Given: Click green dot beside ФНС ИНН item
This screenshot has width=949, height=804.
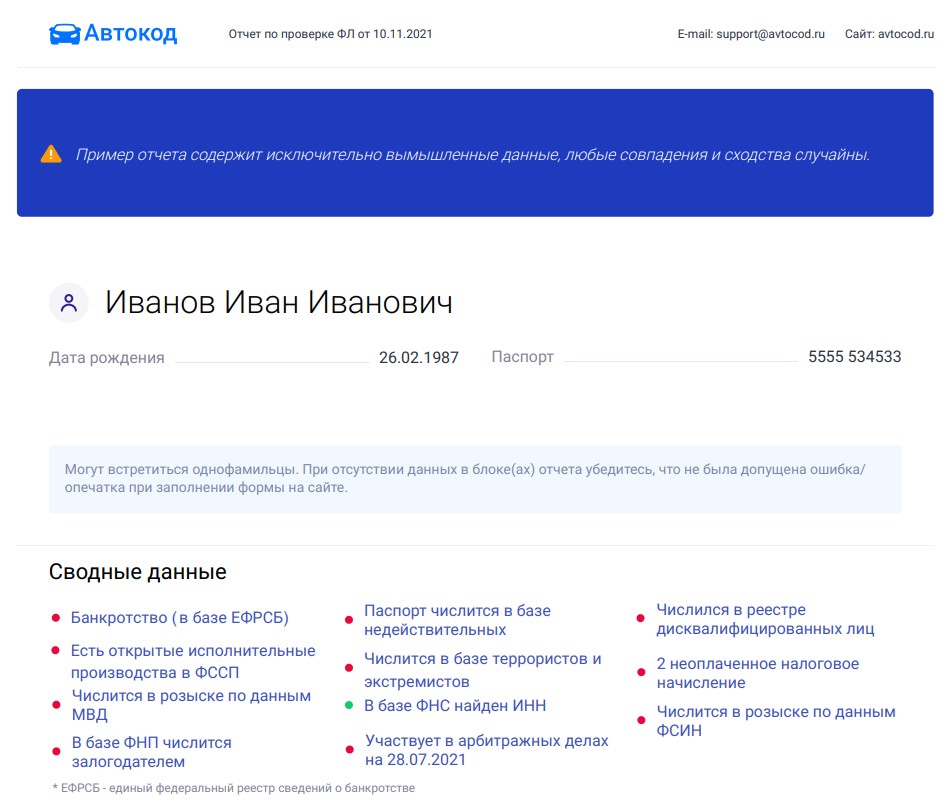Looking at the screenshot, I should click(349, 706).
